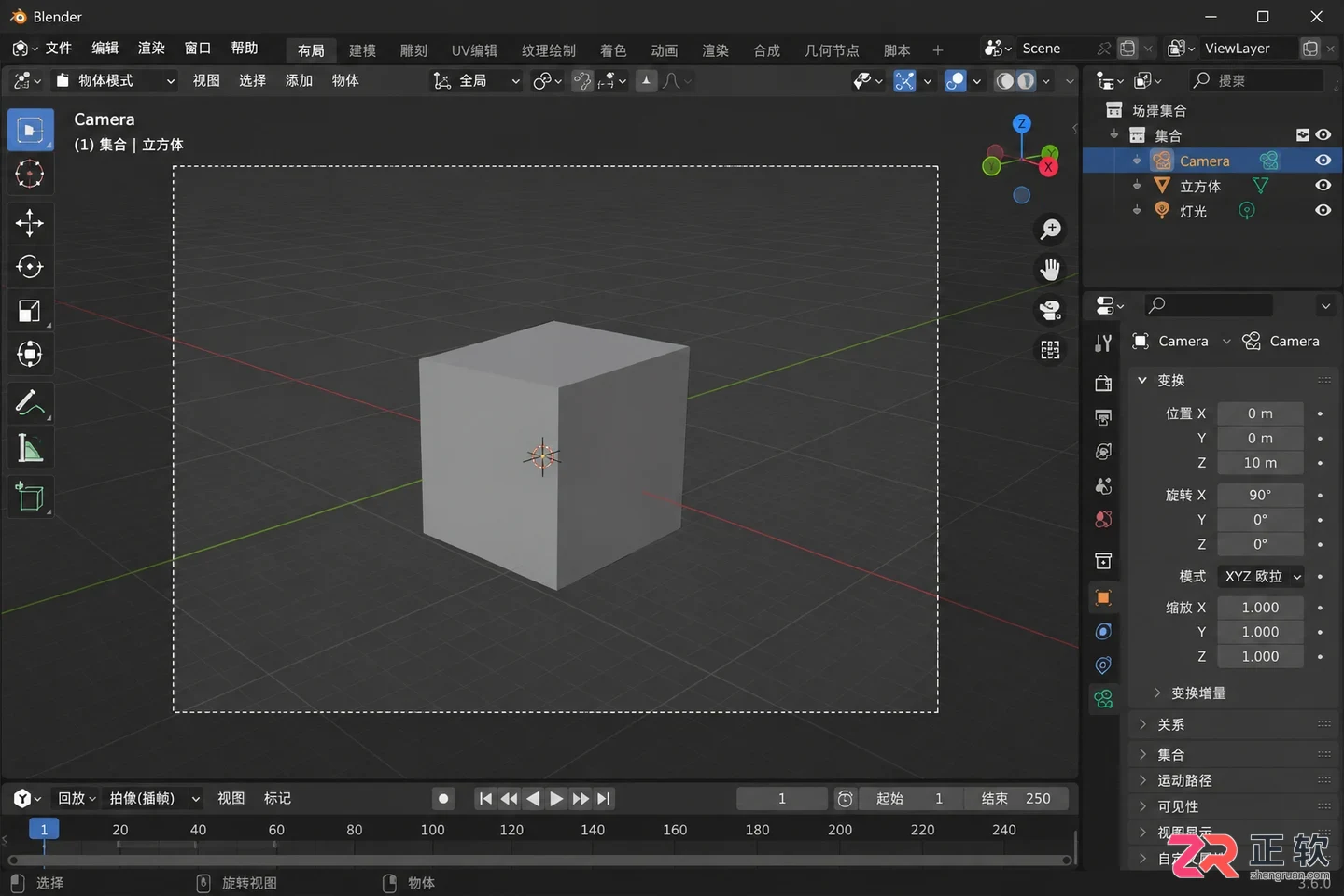The width and height of the screenshot is (1344, 896).
Task: Open the XYZ 欧拉 rotation mode dropdown
Action: pos(1261,577)
